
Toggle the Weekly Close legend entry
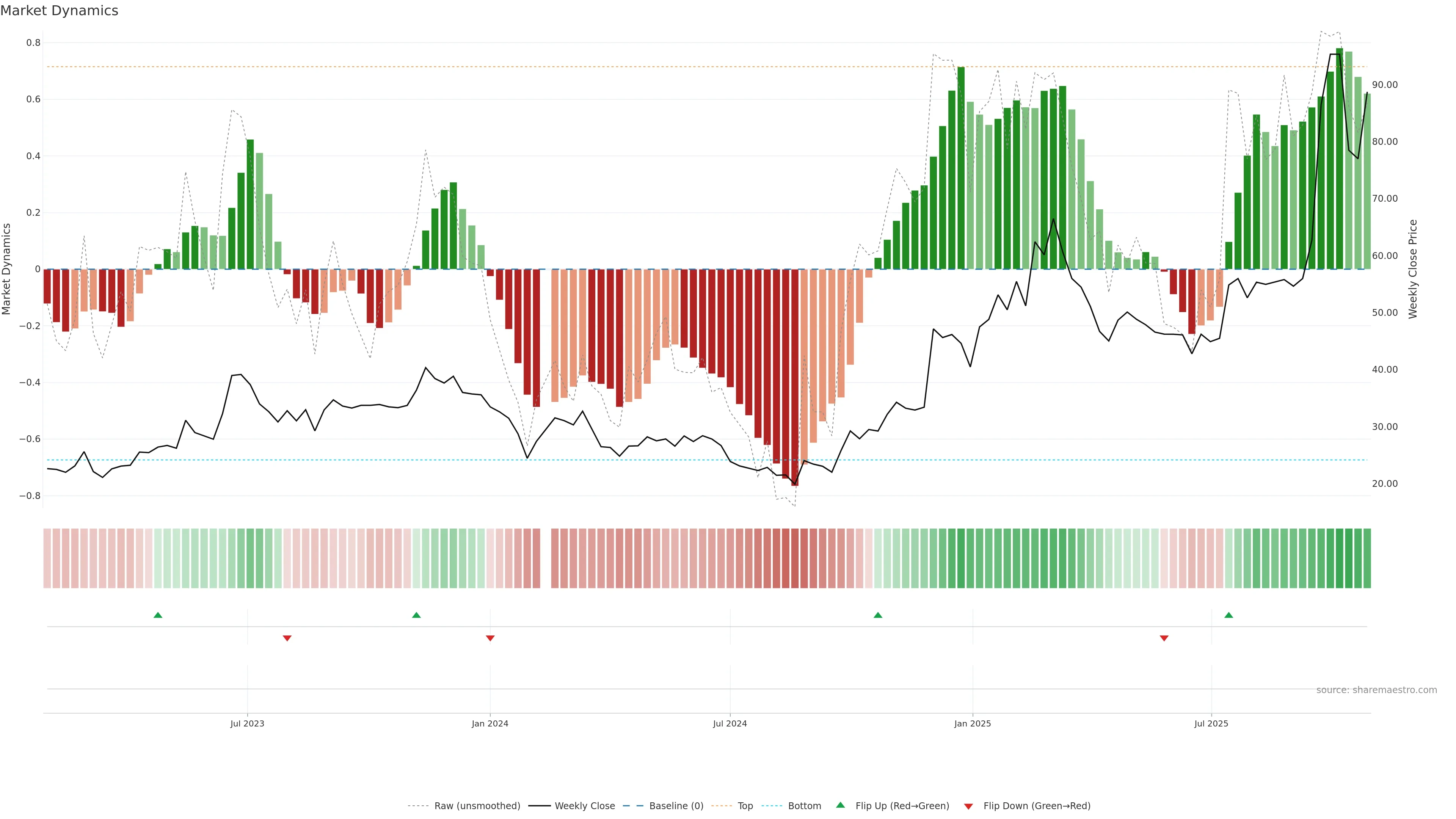coord(584,806)
